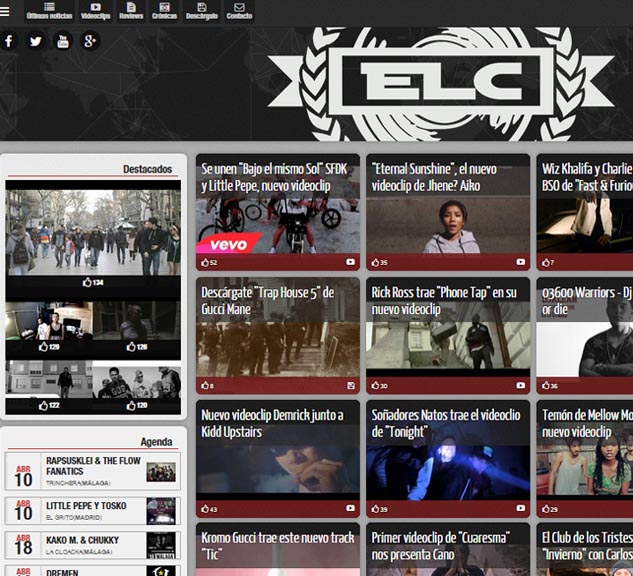
Task: Open the YouTube channel icon
Action: (63, 41)
